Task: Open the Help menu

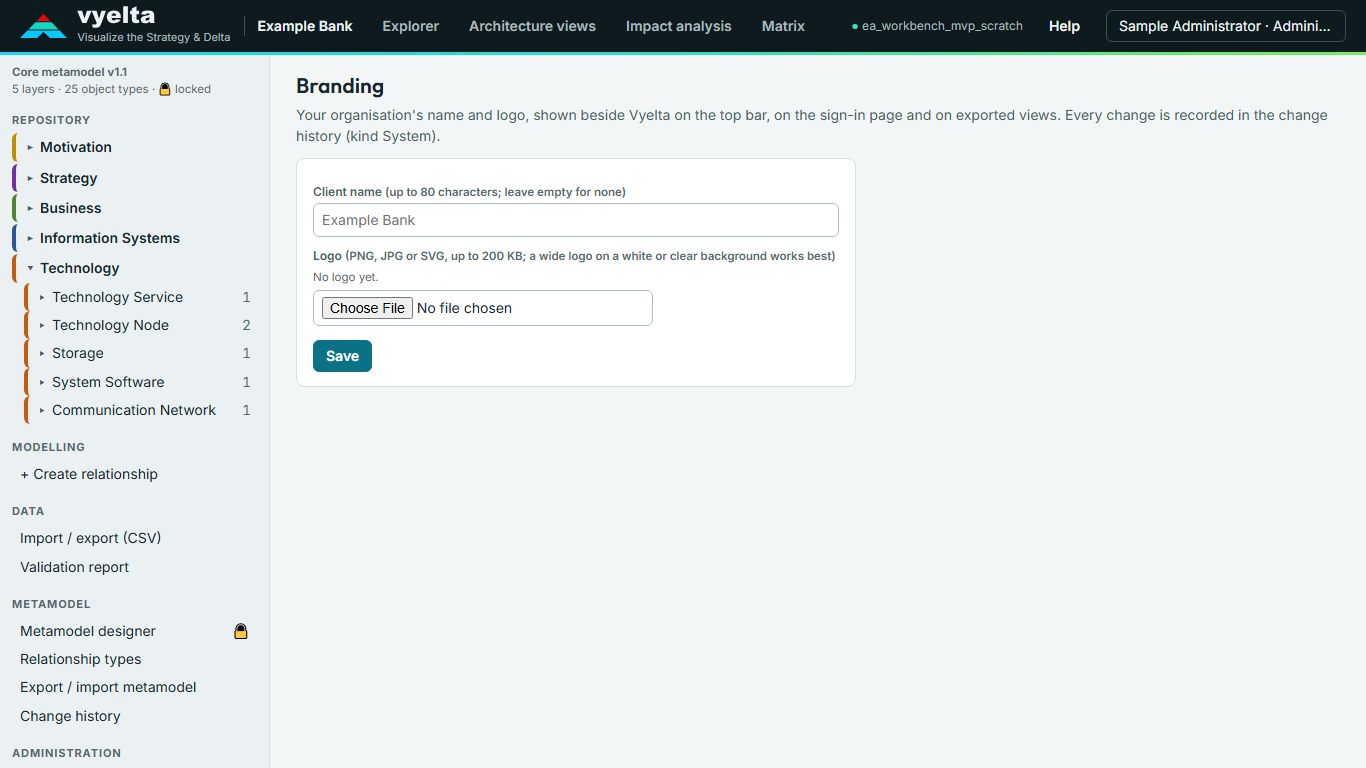Action: point(1064,26)
